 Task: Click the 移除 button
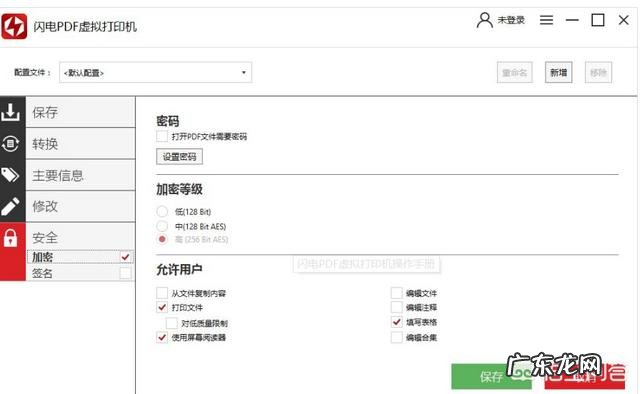pos(598,73)
